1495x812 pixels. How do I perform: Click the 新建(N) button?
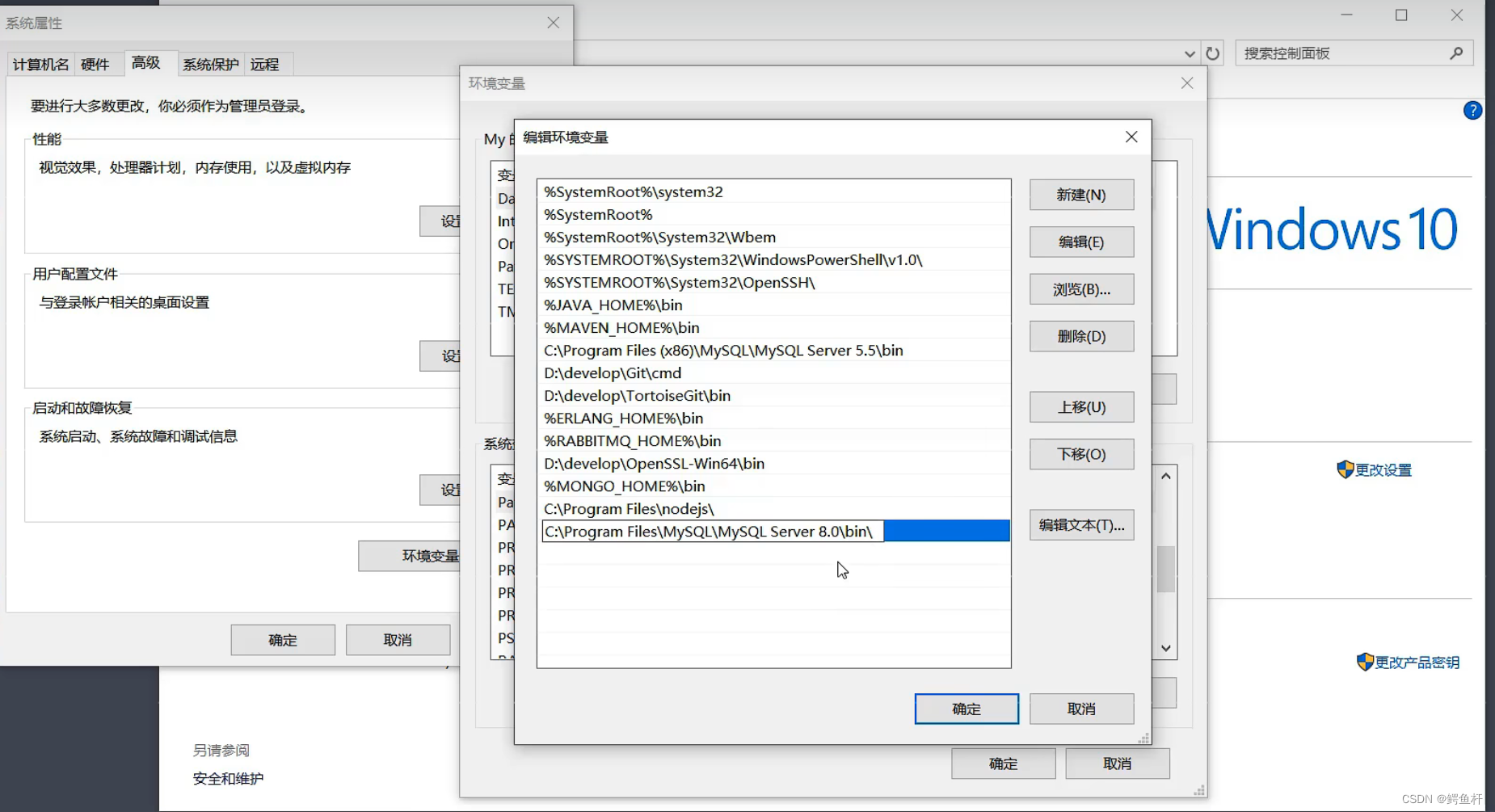[1081, 195]
